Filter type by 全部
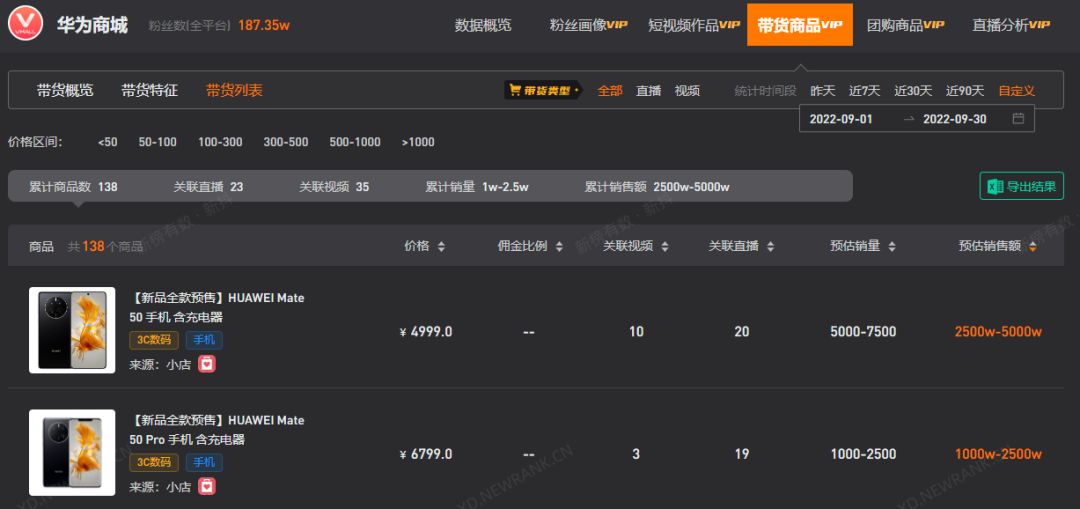1080x509 pixels. tap(610, 90)
